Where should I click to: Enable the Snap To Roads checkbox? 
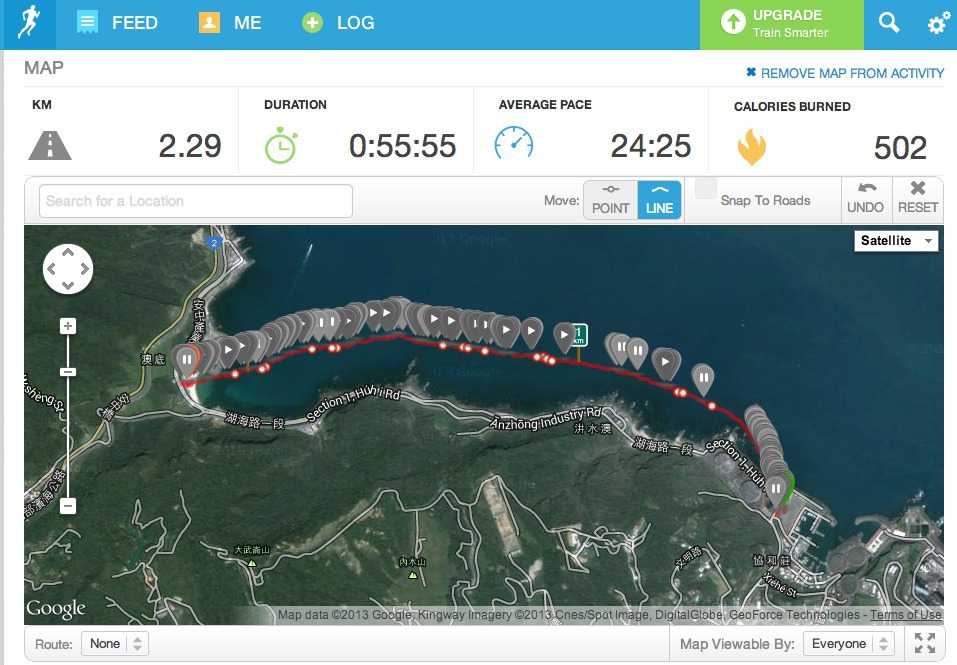pos(706,189)
